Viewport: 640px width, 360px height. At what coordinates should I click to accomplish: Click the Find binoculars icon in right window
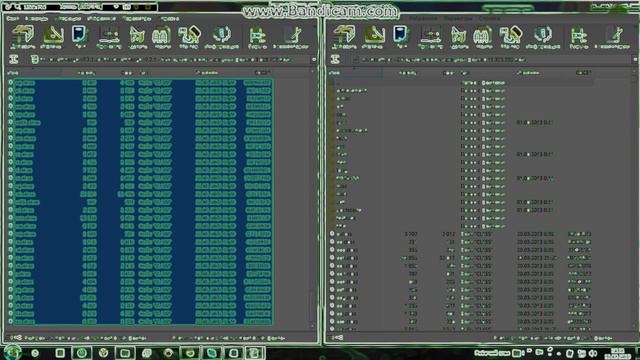[x=482, y=36]
